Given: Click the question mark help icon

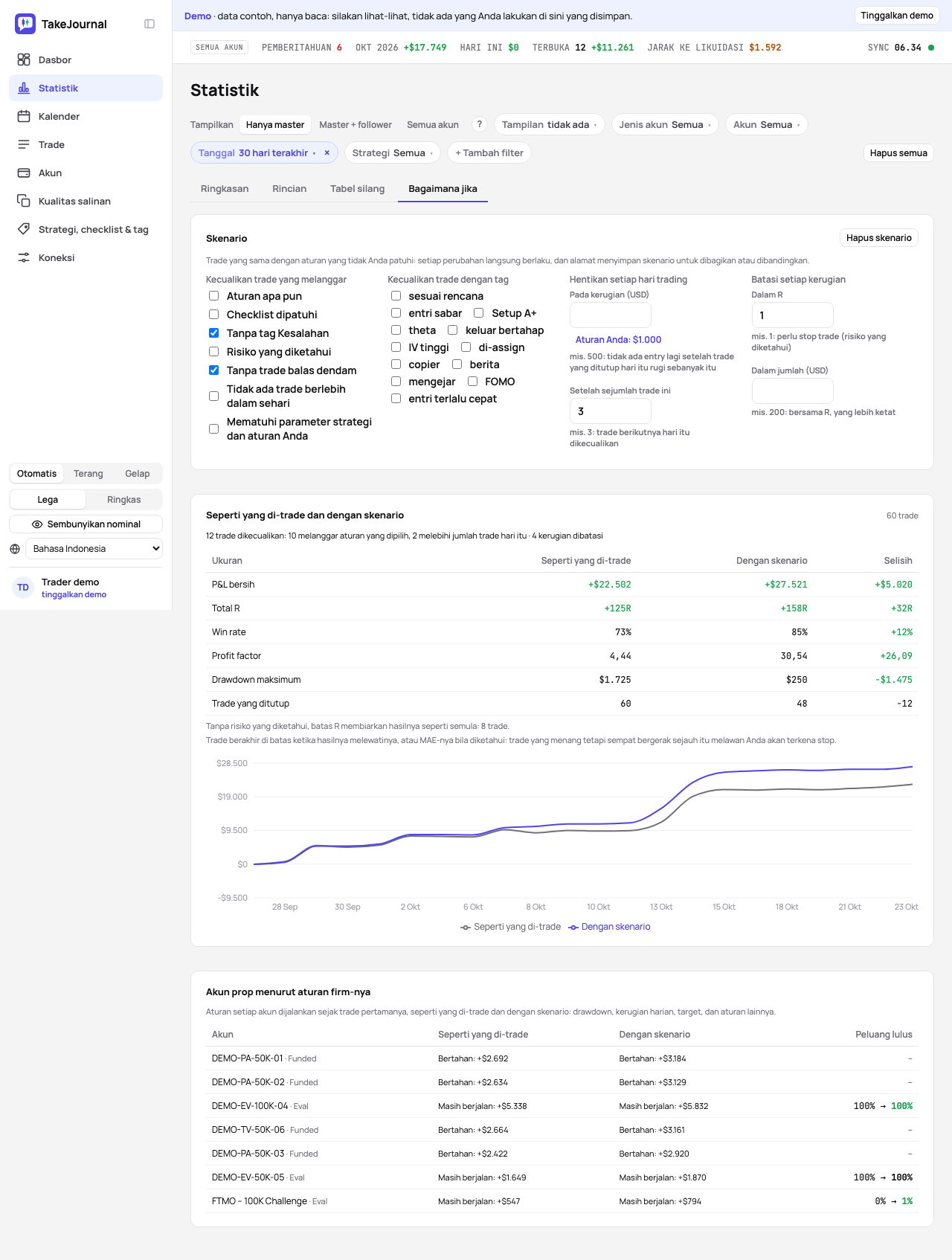Looking at the screenshot, I should tap(480, 124).
